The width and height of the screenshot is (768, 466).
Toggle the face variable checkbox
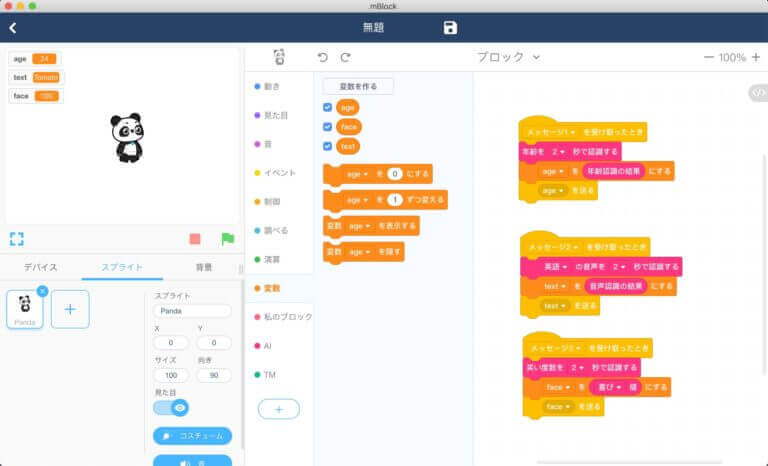328,127
